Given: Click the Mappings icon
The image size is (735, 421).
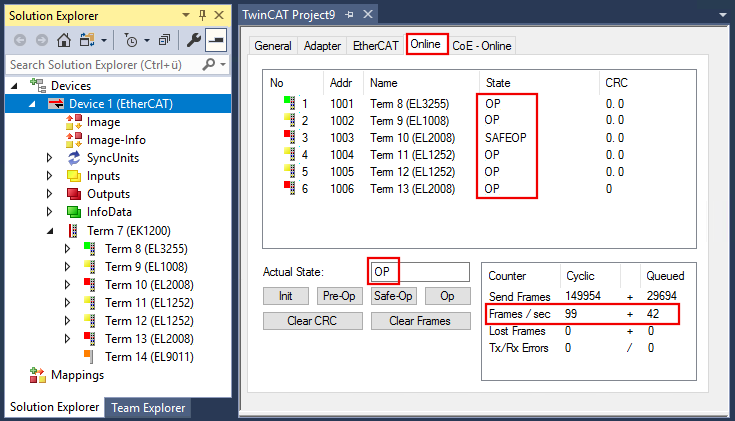Looking at the screenshot, I should 38,375.
